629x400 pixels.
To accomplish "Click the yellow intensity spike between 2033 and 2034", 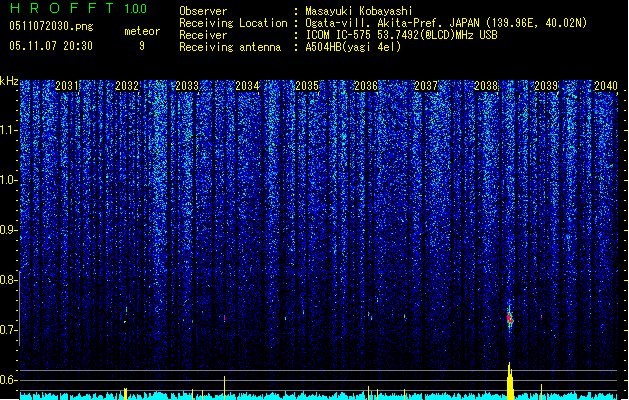I will click(x=224, y=388).
